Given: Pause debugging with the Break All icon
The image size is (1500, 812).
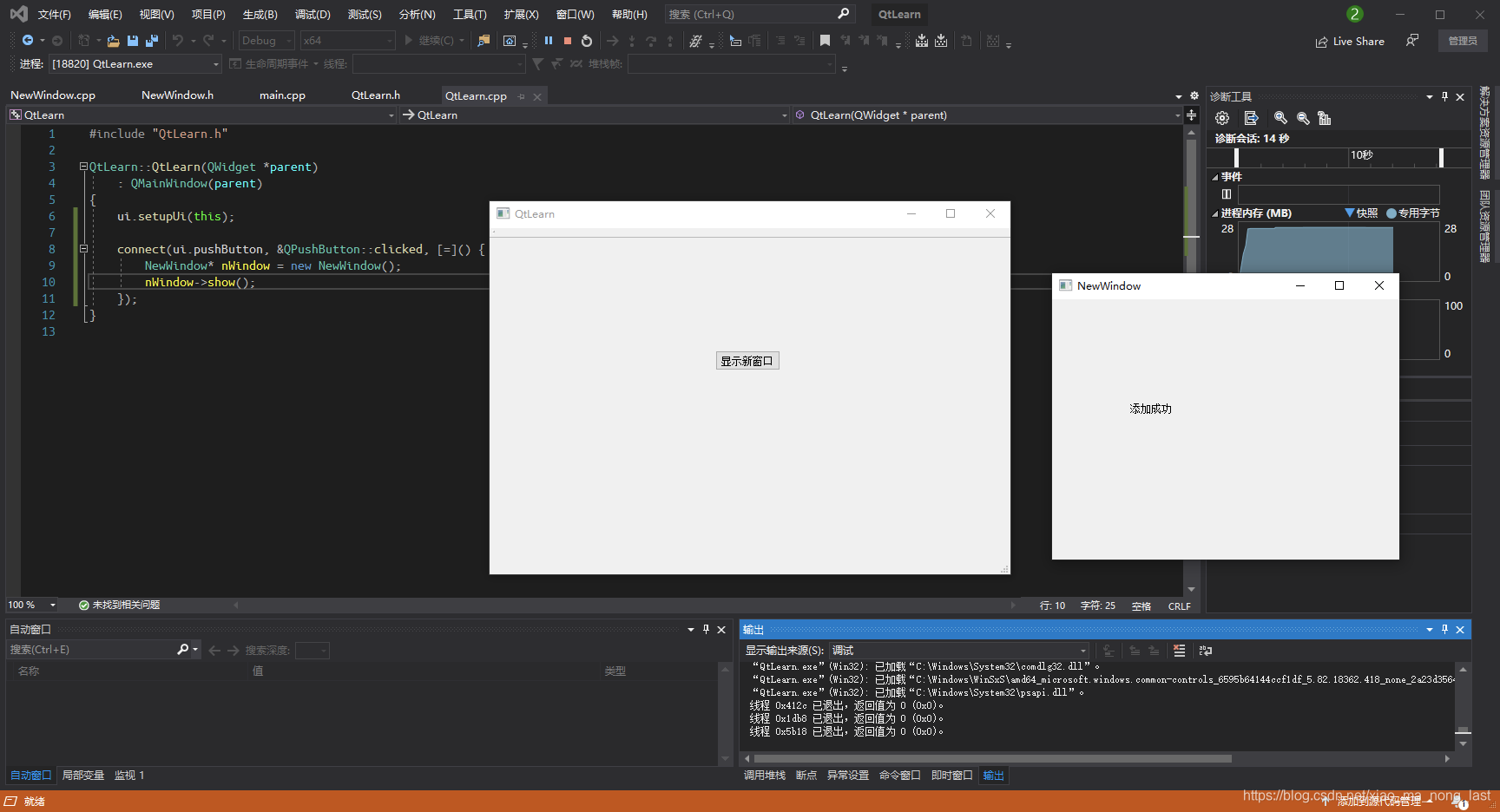Looking at the screenshot, I should (549, 41).
